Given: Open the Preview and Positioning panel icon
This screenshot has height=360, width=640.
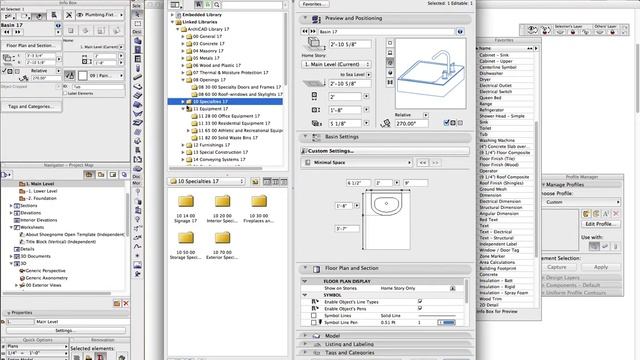Looking at the screenshot, I should pyautogui.click(x=316, y=19).
